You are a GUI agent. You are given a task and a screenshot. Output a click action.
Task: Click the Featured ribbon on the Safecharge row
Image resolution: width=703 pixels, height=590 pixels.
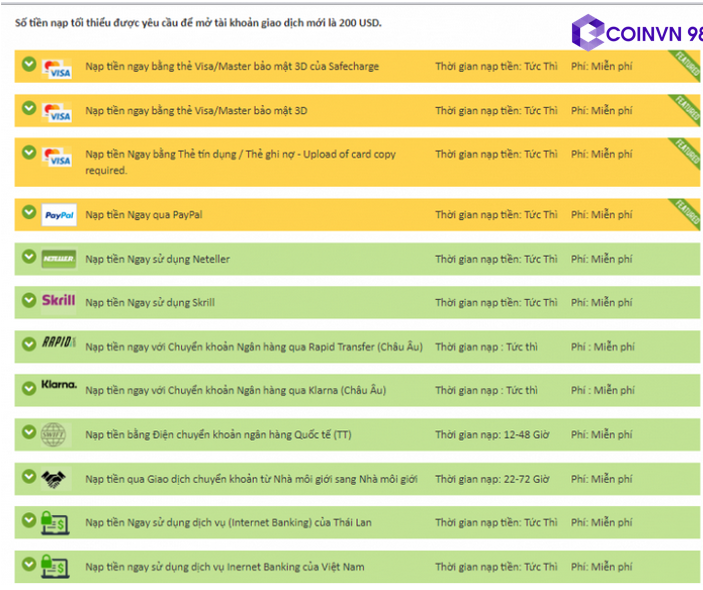point(686,66)
